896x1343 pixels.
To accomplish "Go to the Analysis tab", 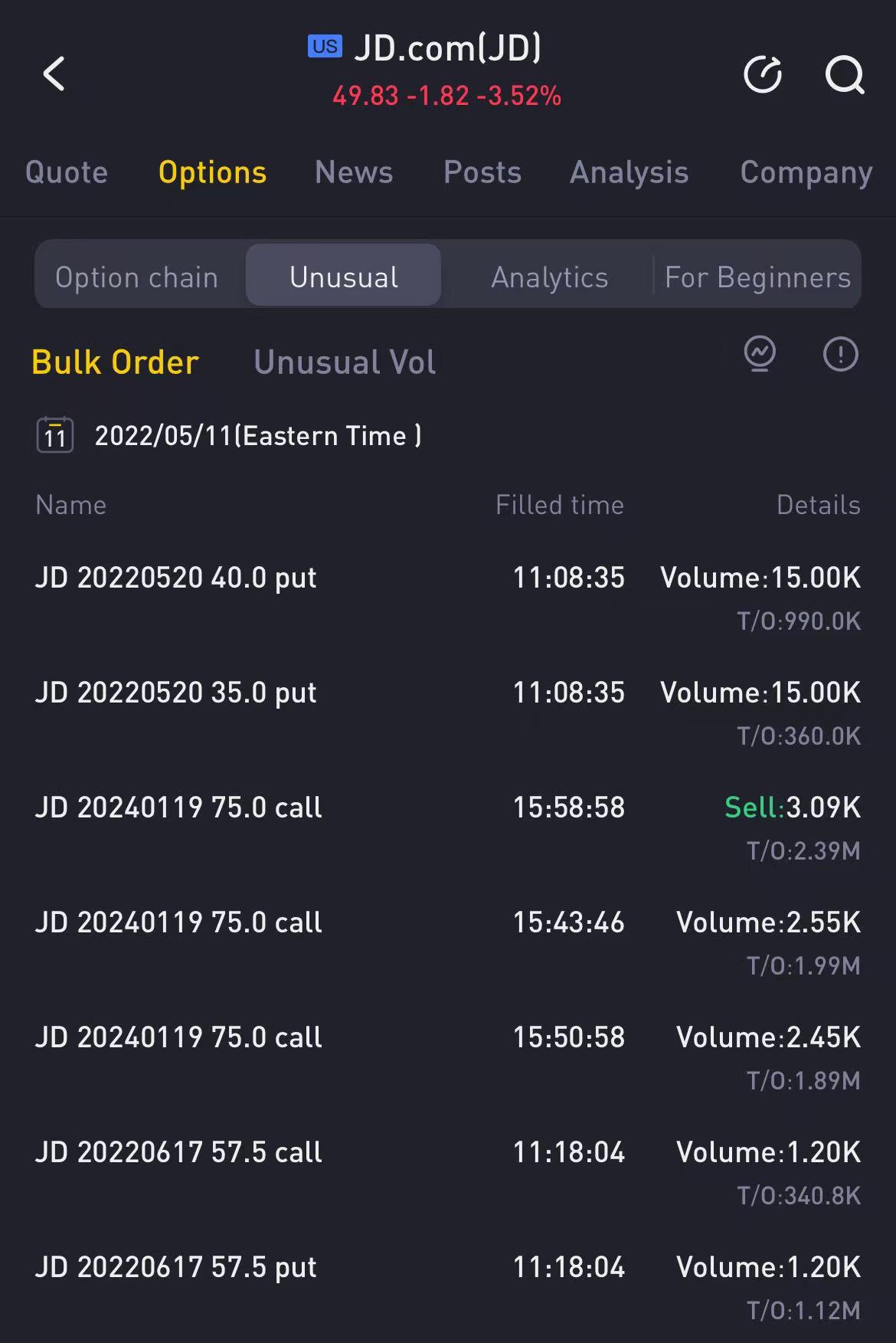I will (629, 172).
